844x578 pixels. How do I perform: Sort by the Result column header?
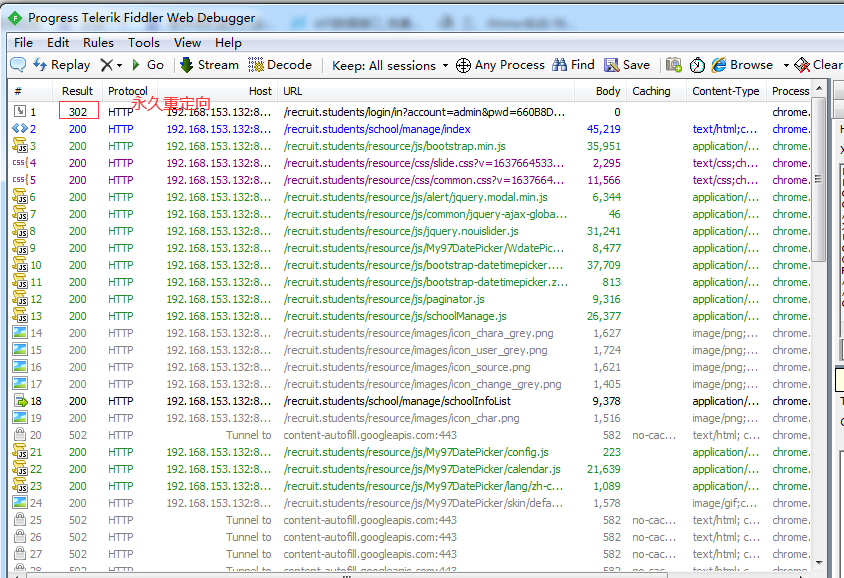77,91
